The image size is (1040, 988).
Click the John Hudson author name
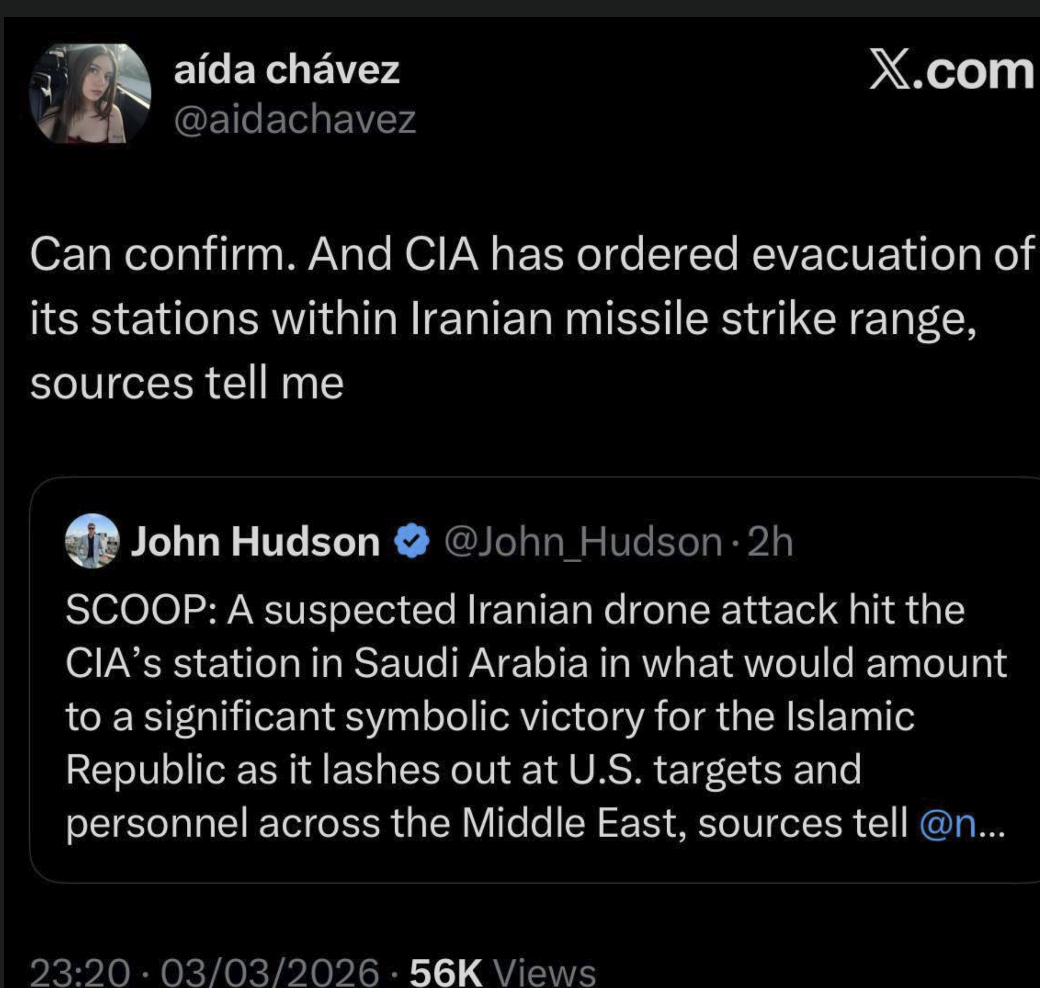click(256, 542)
